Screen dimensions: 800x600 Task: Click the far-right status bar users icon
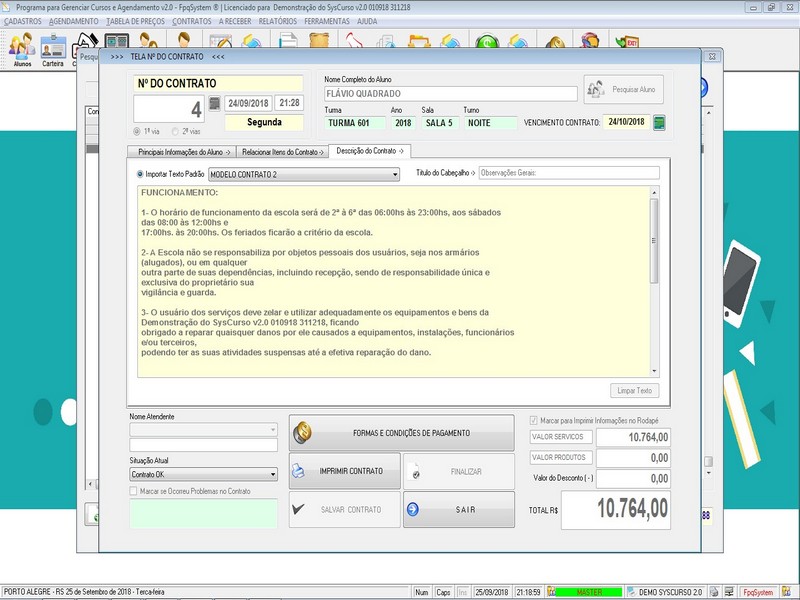pos(787,592)
